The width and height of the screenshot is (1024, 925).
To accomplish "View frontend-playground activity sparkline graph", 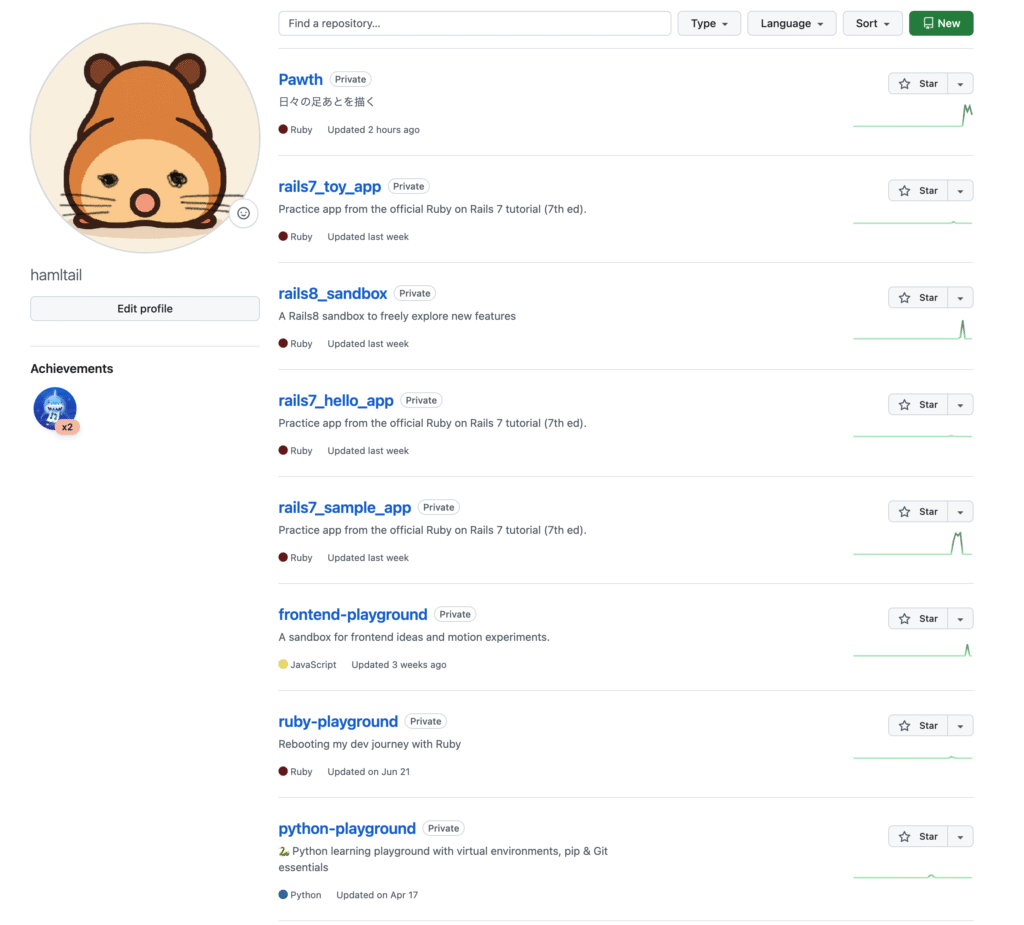I will pos(913,650).
